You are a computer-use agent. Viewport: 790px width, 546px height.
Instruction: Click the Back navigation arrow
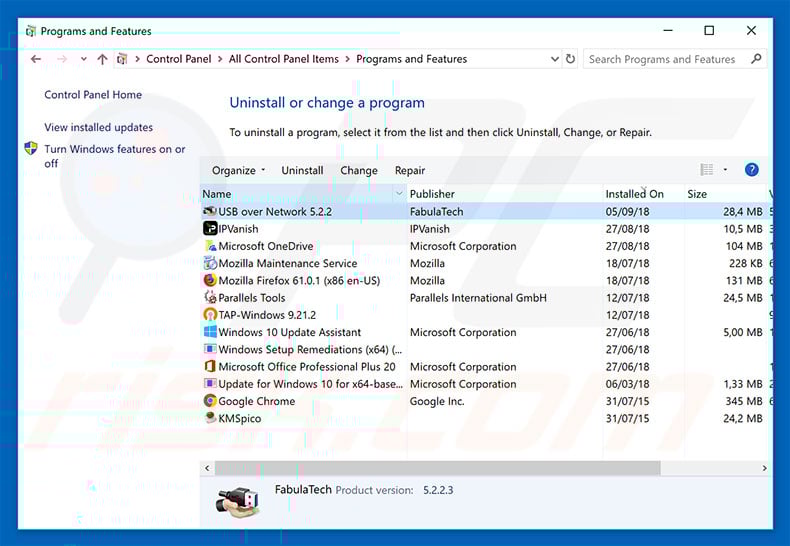35,59
